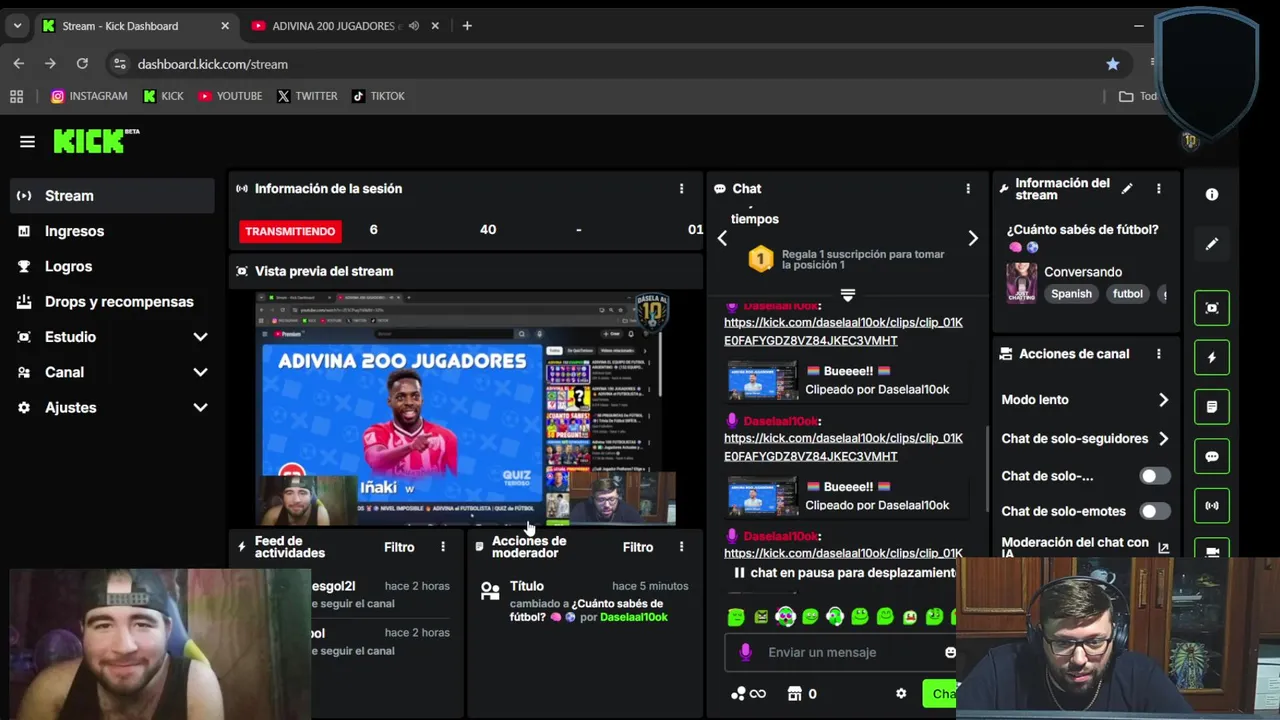The width and height of the screenshot is (1280, 720).
Task: Toggle the stream preview panel icon in the right toolbar
Action: point(1212,308)
